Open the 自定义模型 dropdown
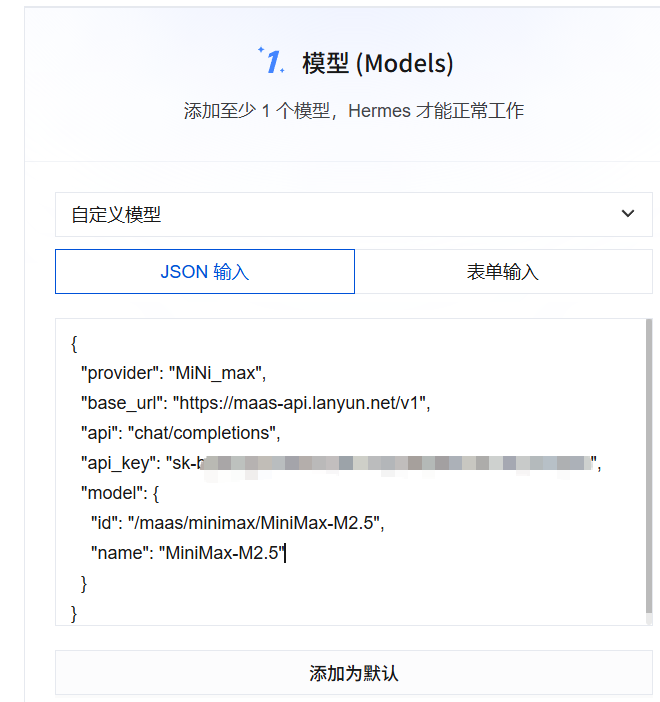 (x=353, y=214)
